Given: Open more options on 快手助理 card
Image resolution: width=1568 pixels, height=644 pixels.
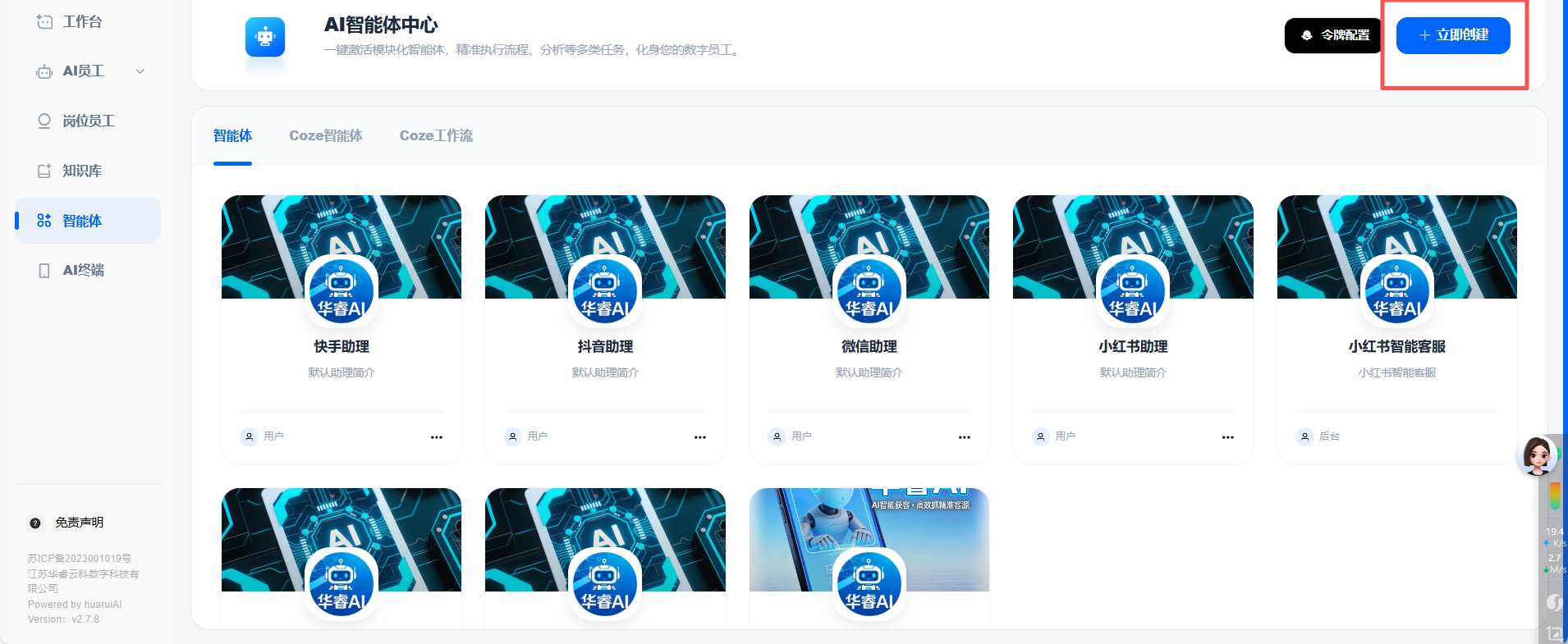Looking at the screenshot, I should tap(436, 437).
